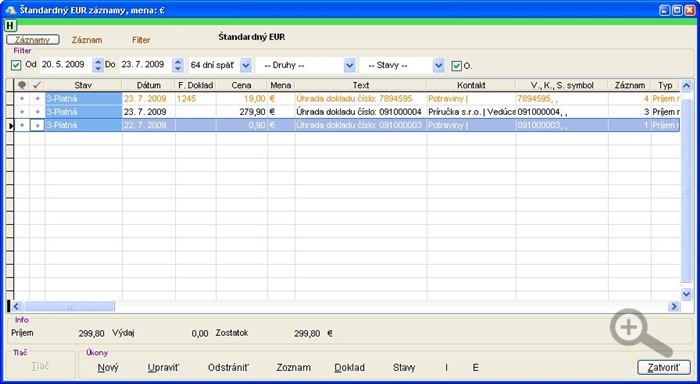Sort by the Stav column header
The width and height of the screenshot is (700, 384).
tap(83, 85)
